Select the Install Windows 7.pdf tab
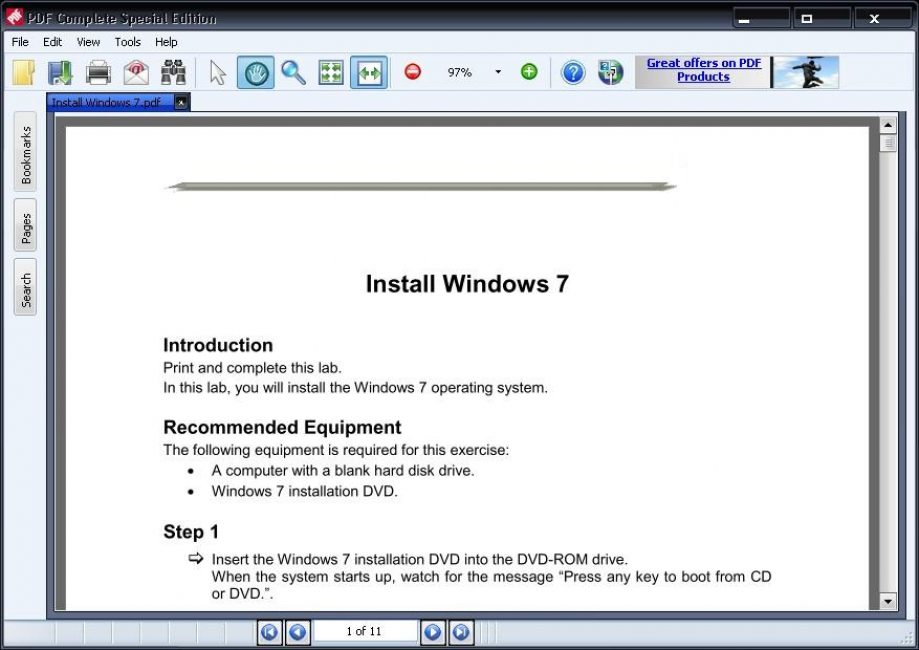The width and height of the screenshot is (919, 650). click(110, 103)
